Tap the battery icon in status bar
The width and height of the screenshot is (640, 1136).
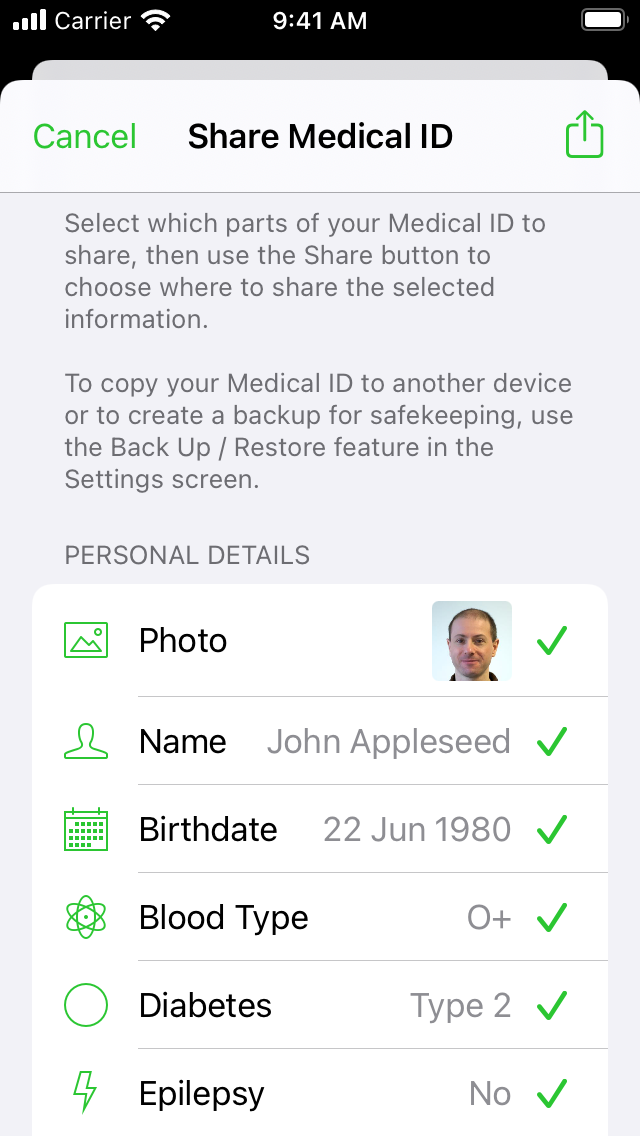[603, 21]
